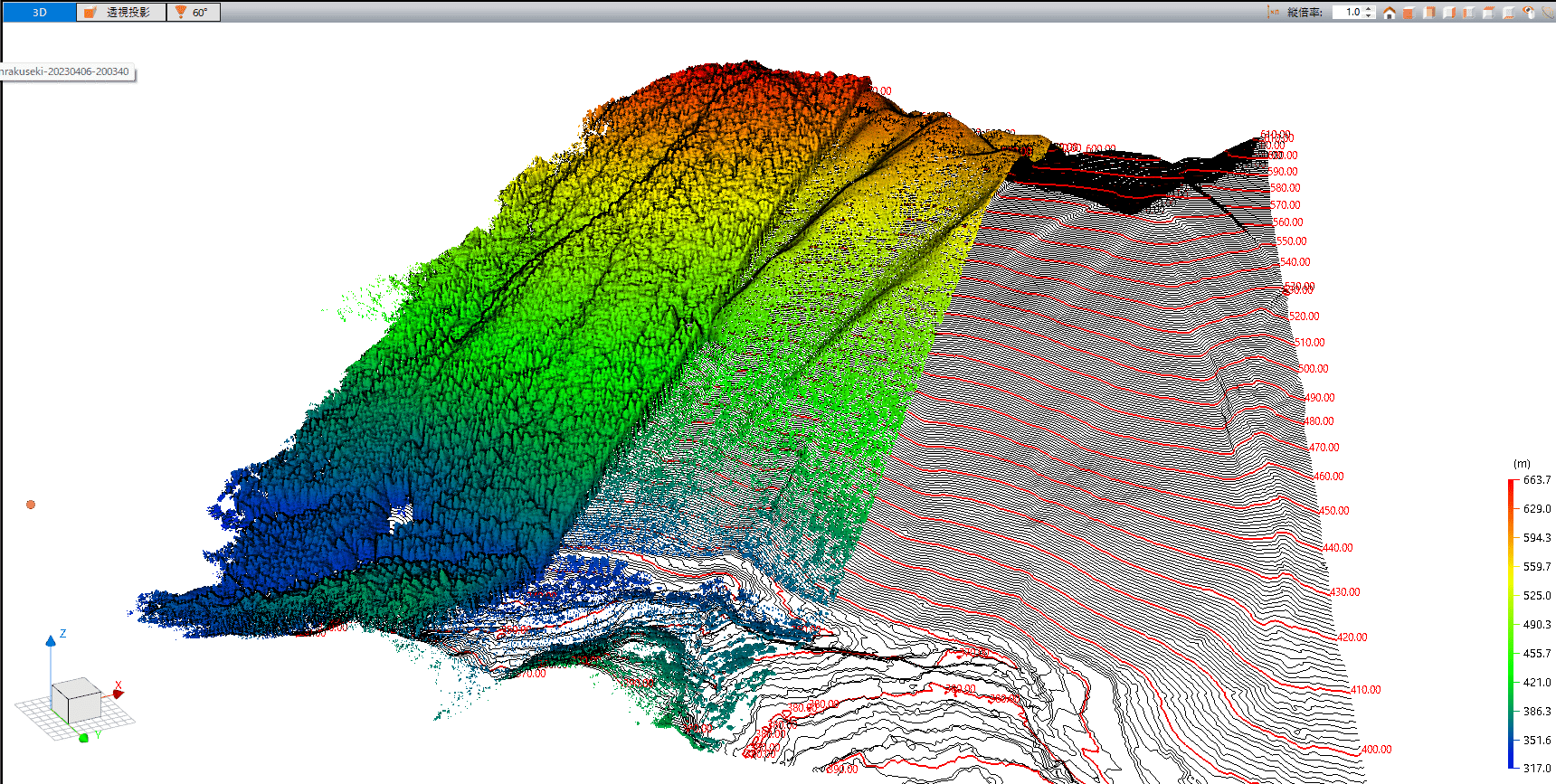Click the 410.00 contour label
The height and width of the screenshot is (784, 1556).
(x=1365, y=690)
